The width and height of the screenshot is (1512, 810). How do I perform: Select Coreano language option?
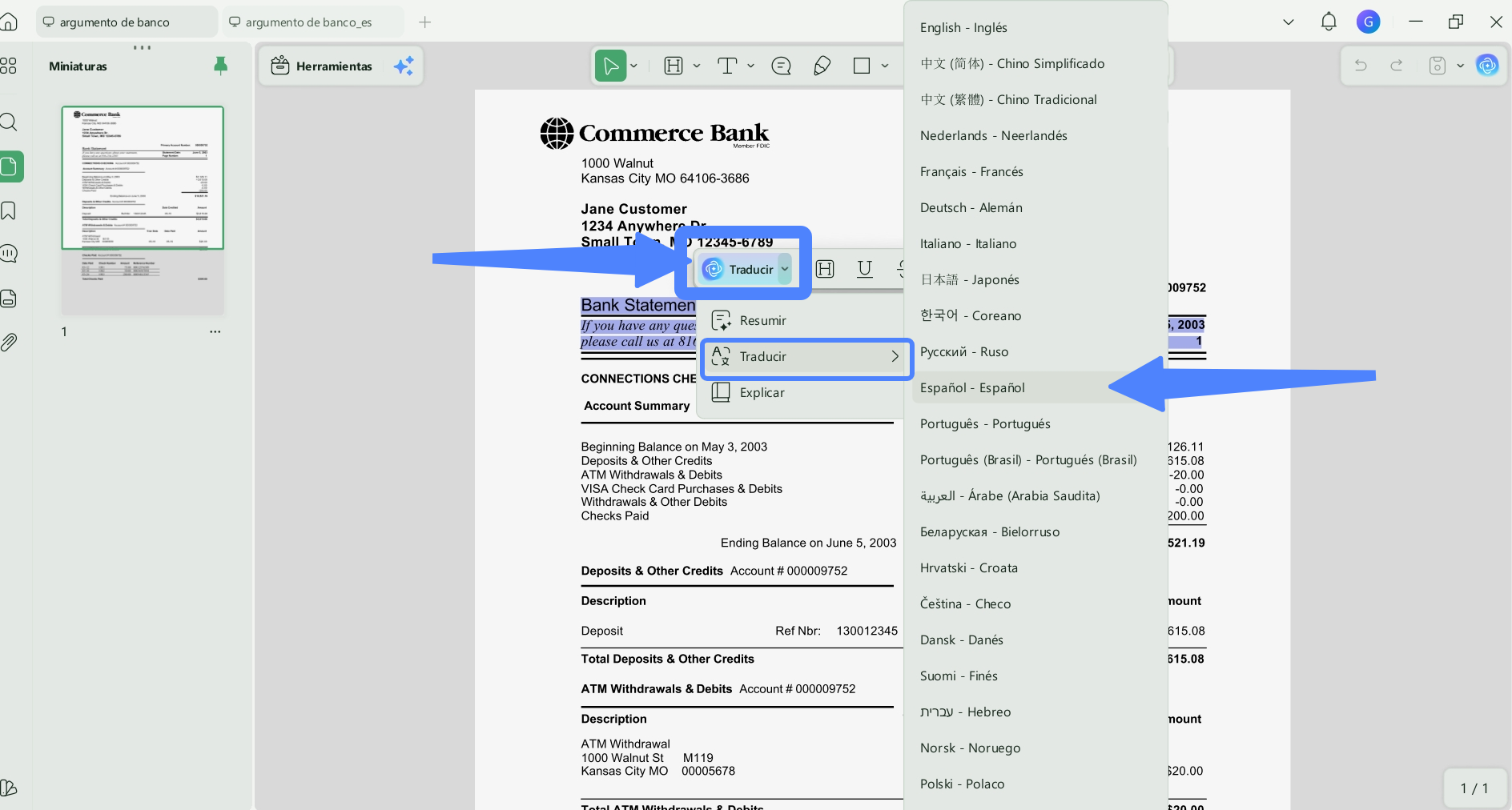pyautogui.click(x=1035, y=315)
